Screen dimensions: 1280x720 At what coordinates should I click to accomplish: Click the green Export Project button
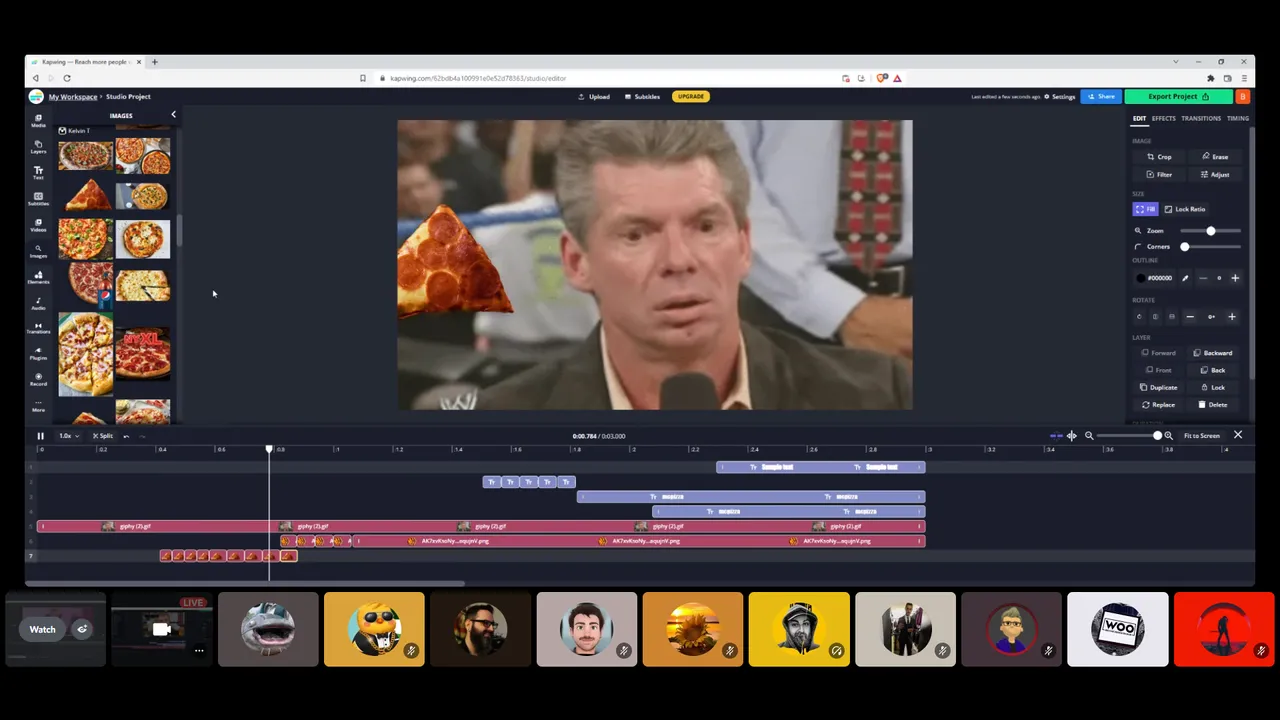point(1178,97)
